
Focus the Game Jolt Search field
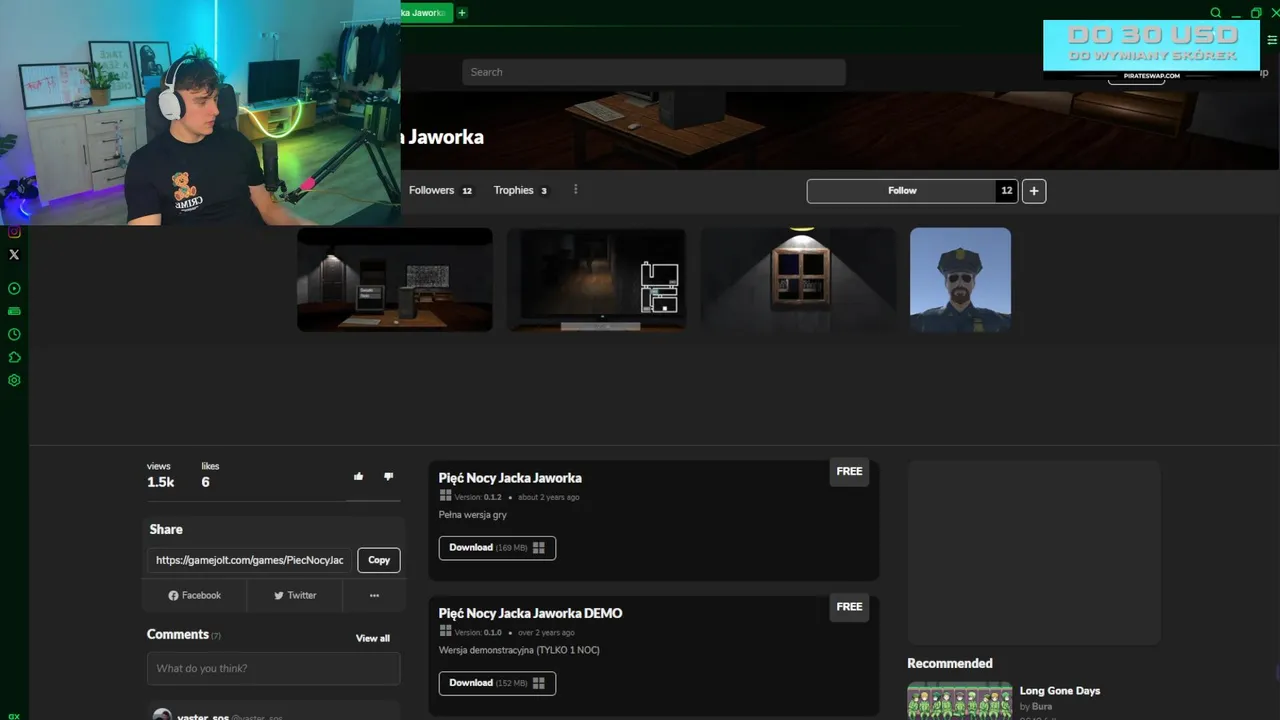pos(654,72)
